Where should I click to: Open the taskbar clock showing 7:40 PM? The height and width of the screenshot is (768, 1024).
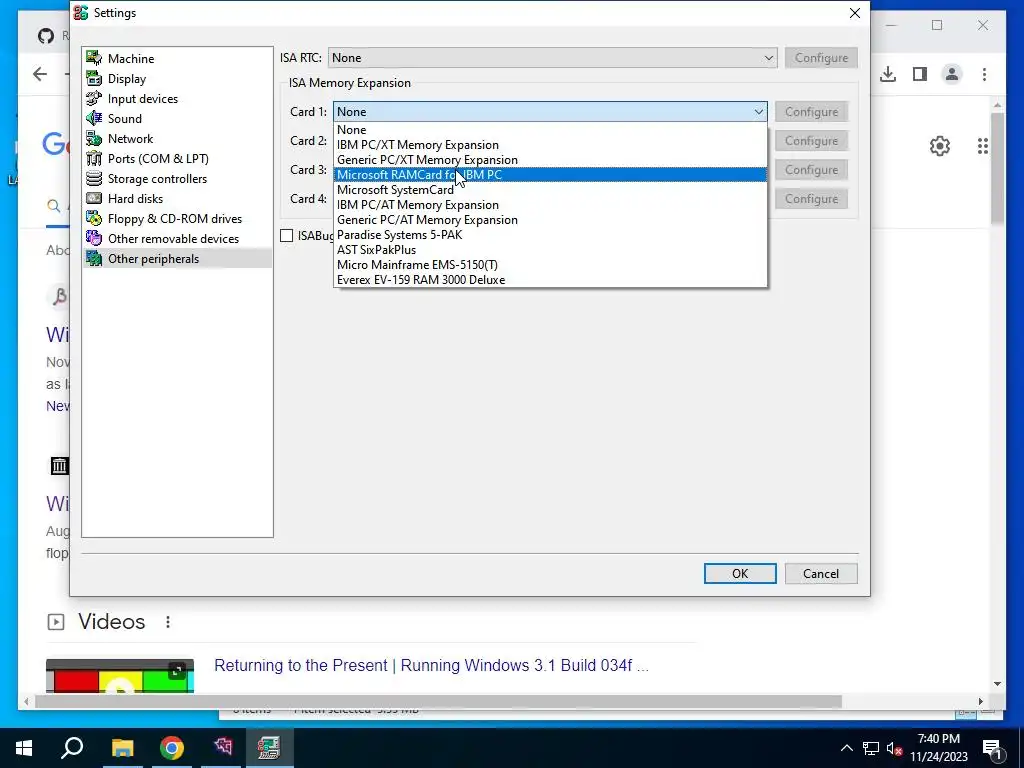click(x=938, y=748)
